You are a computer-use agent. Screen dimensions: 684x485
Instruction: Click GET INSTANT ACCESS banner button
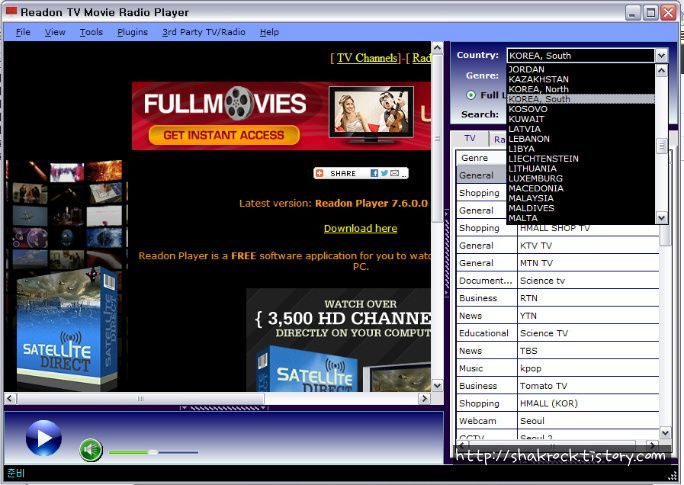pyautogui.click(x=224, y=135)
